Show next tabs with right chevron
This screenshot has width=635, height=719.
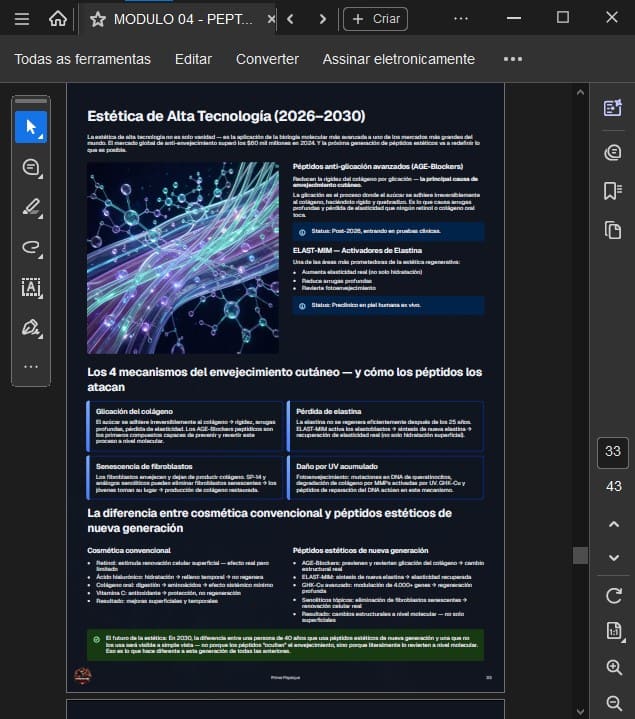point(323,19)
